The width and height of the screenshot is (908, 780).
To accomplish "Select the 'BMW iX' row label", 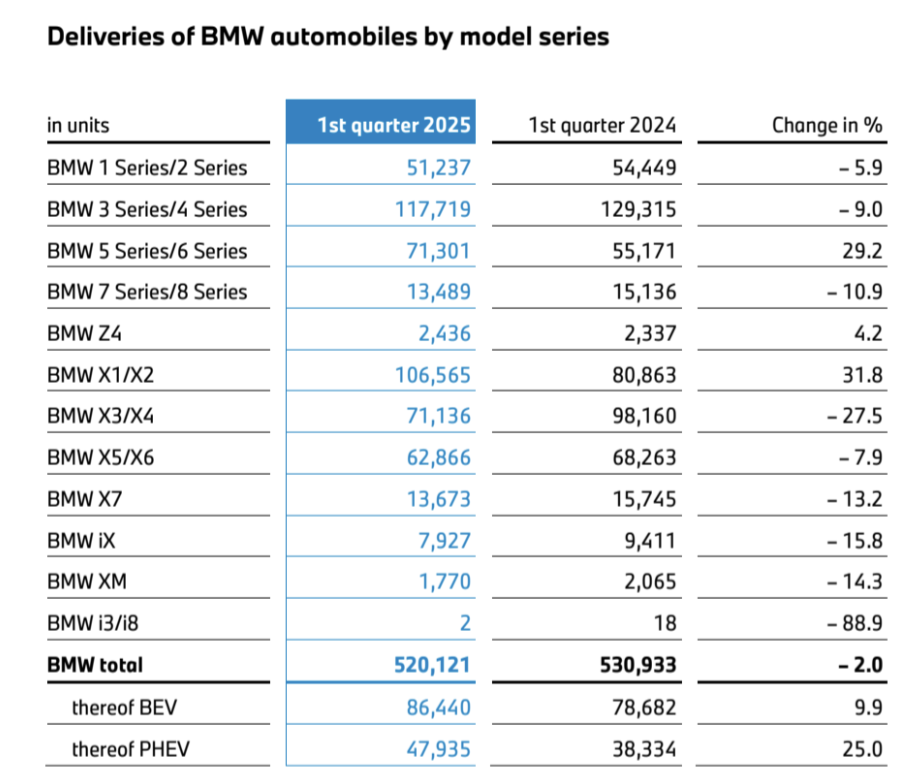I will coord(81,541).
